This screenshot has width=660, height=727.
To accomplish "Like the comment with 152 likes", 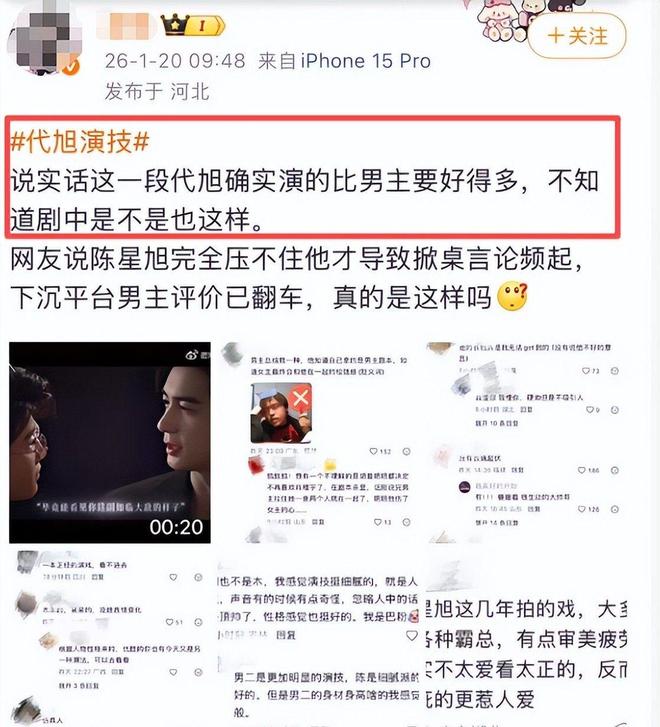I will 373,451.
